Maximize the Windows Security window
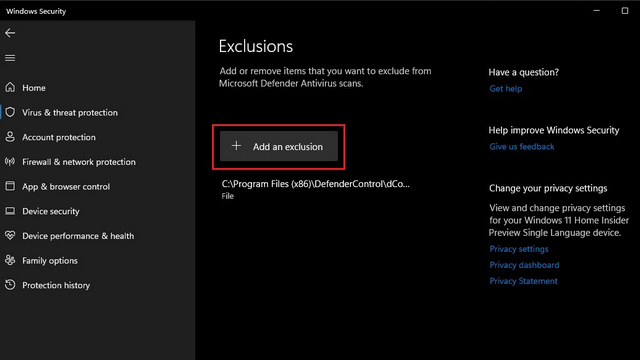Viewport: 640px width, 360px height. click(x=624, y=11)
